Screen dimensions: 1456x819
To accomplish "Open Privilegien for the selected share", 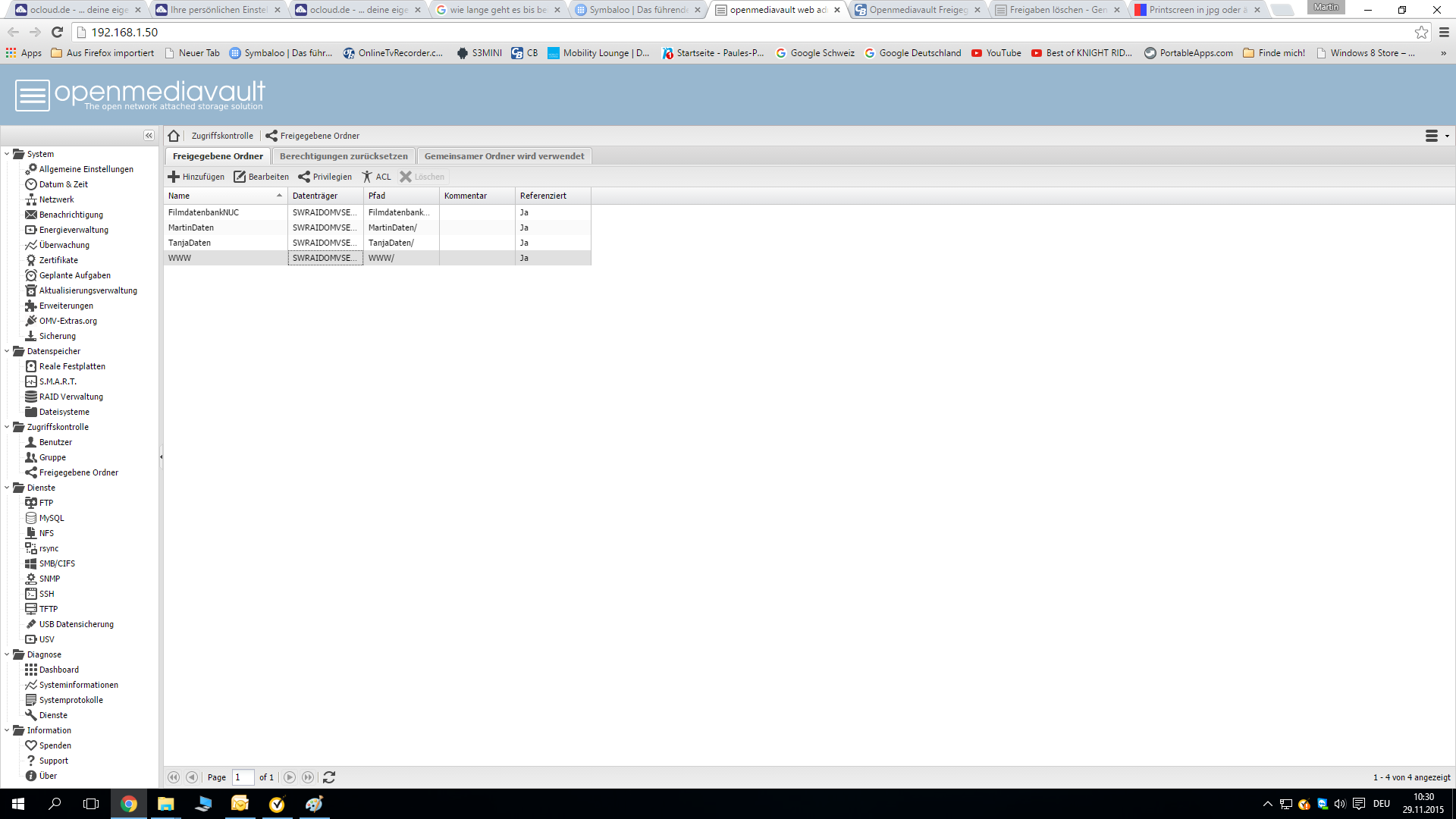I will click(325, 177).
